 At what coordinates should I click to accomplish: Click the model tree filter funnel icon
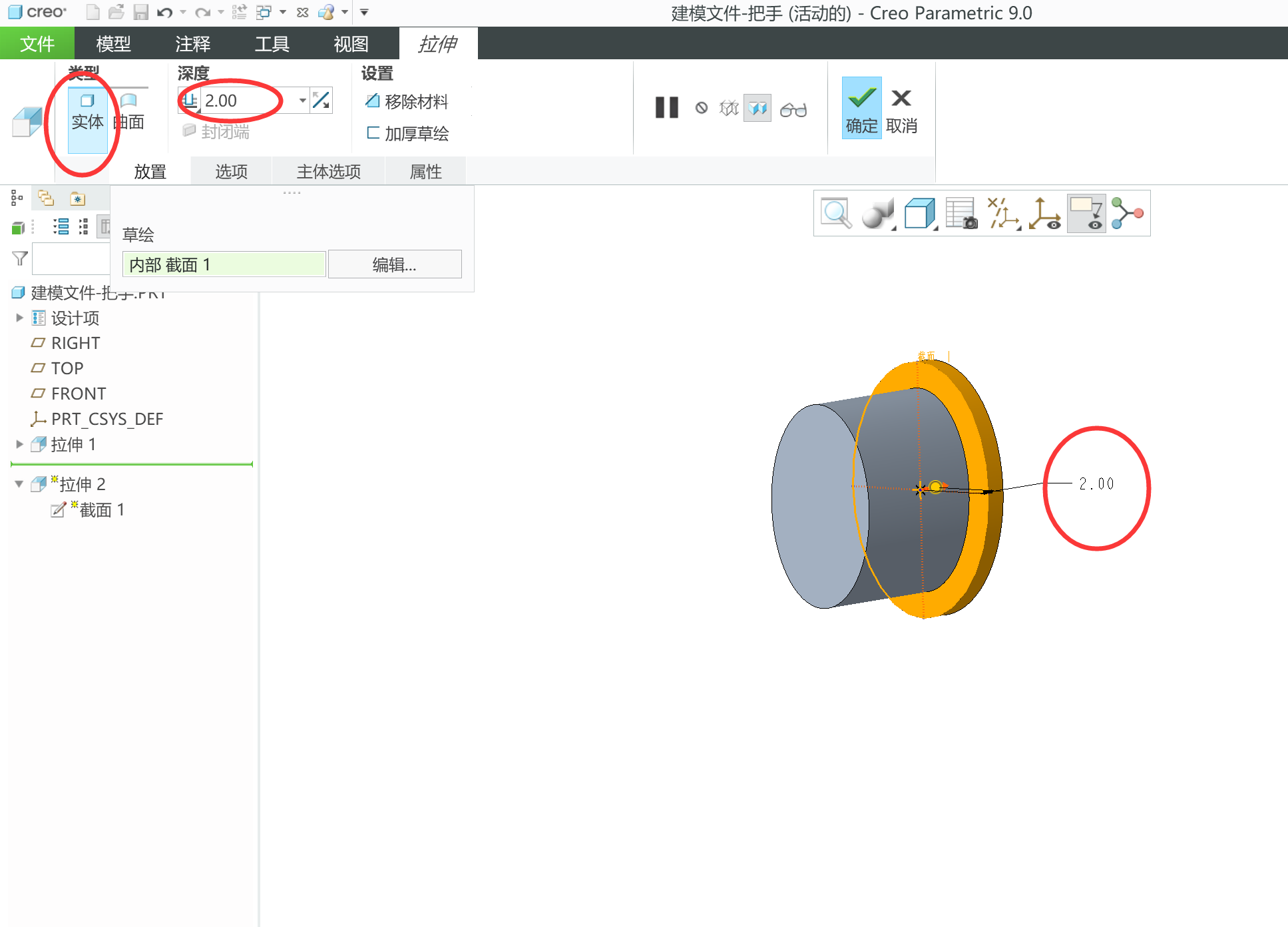20,258
